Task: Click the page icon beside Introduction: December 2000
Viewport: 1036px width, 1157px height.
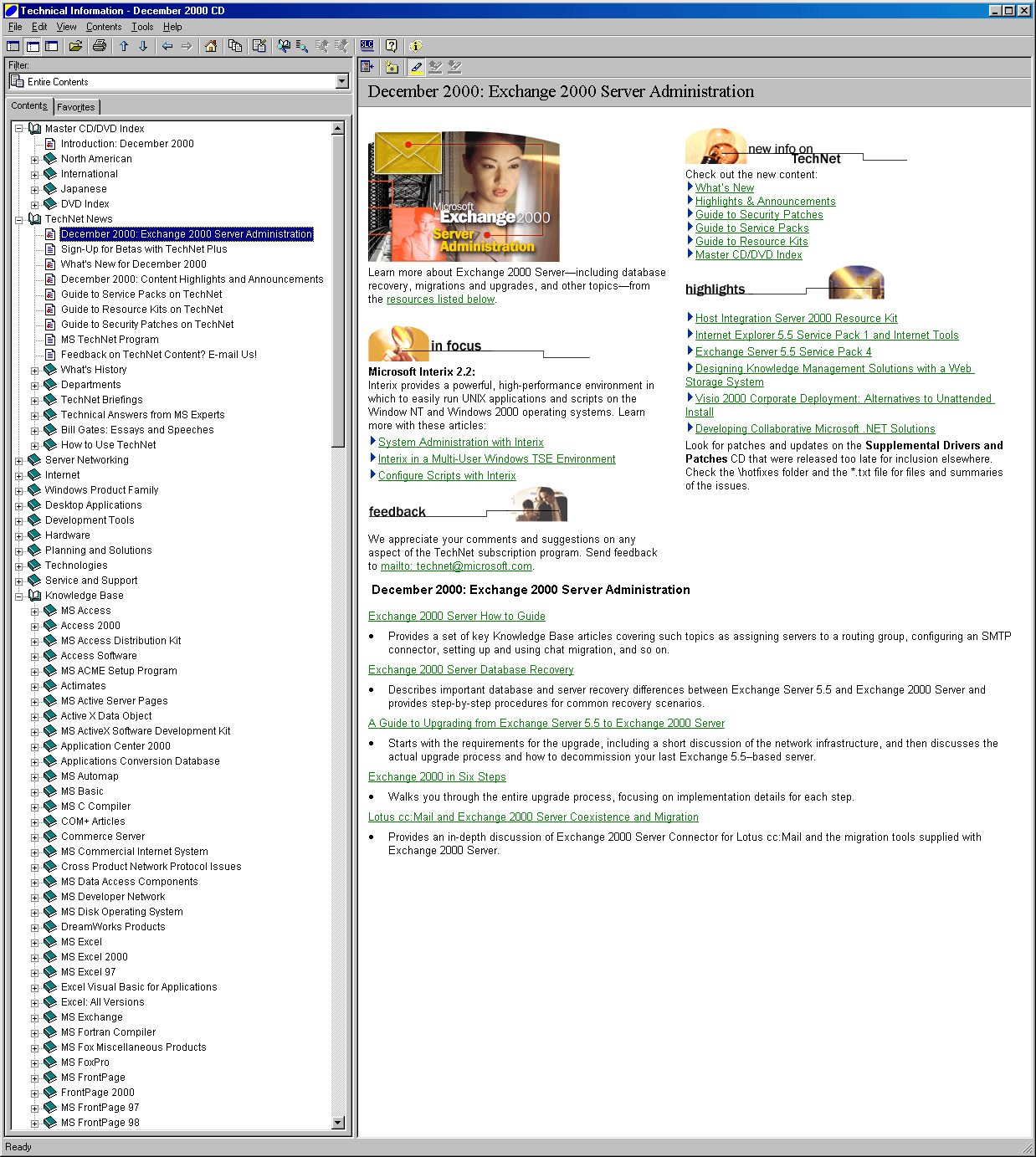Action: 50,144
